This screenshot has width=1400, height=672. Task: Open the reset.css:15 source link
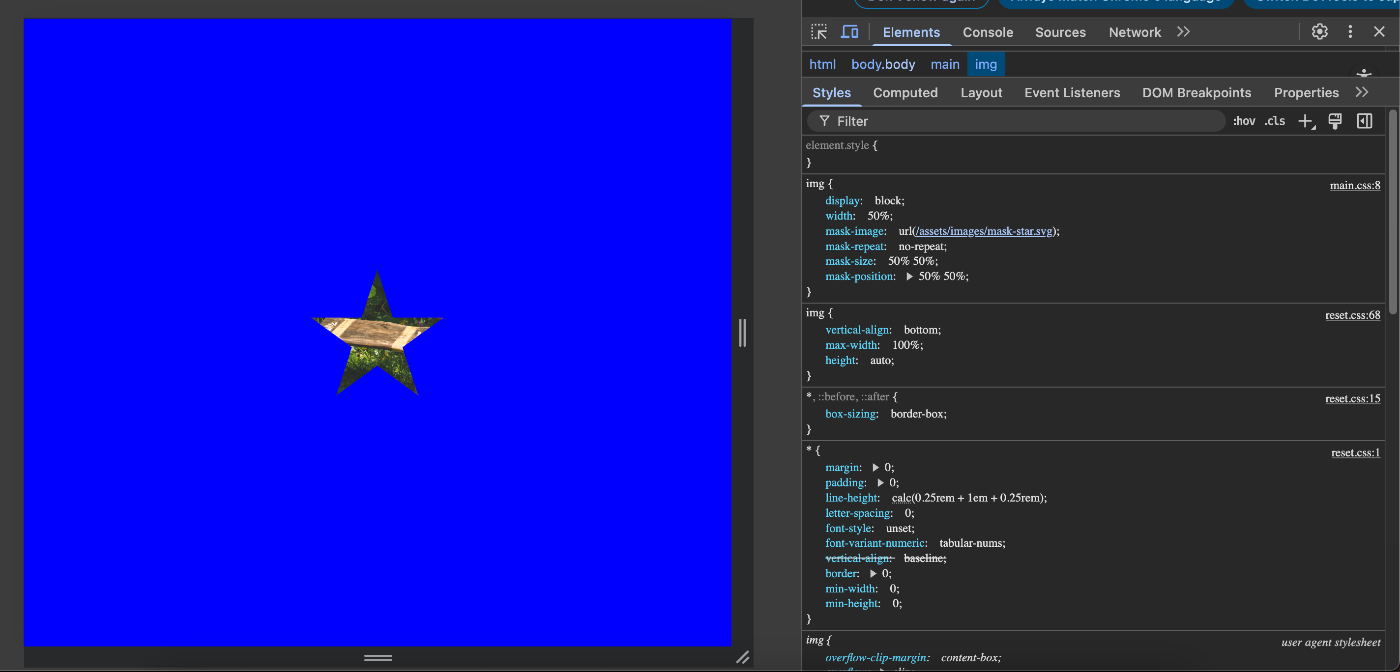(1353, 398)
